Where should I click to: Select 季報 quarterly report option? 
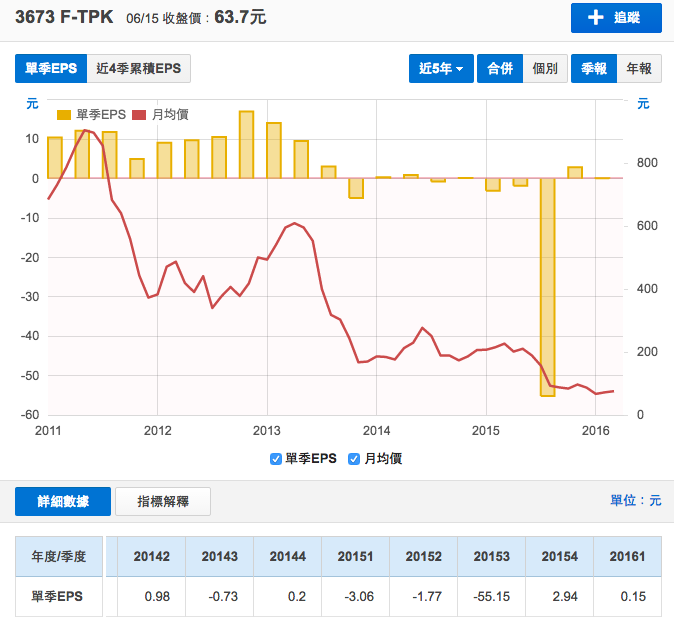594,68
